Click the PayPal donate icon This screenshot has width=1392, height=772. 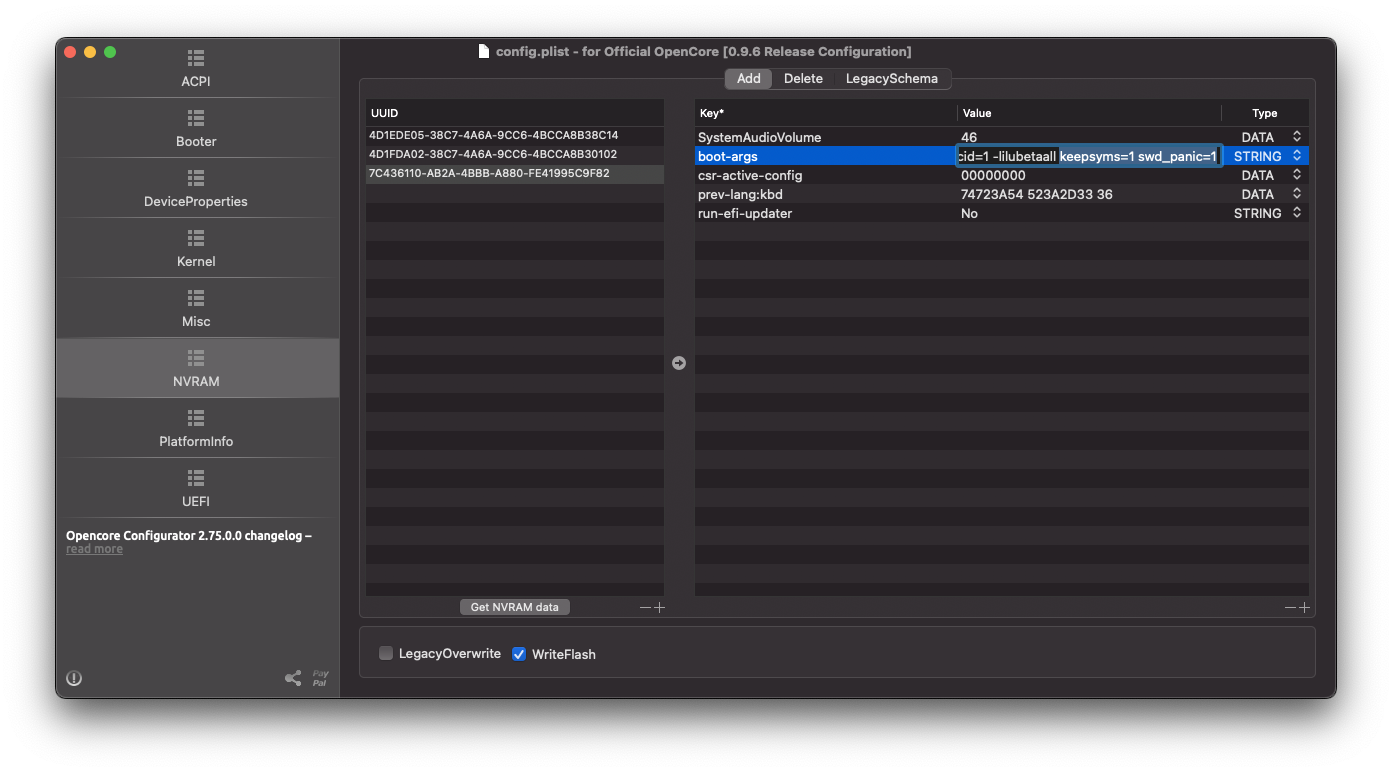point(320,678)
